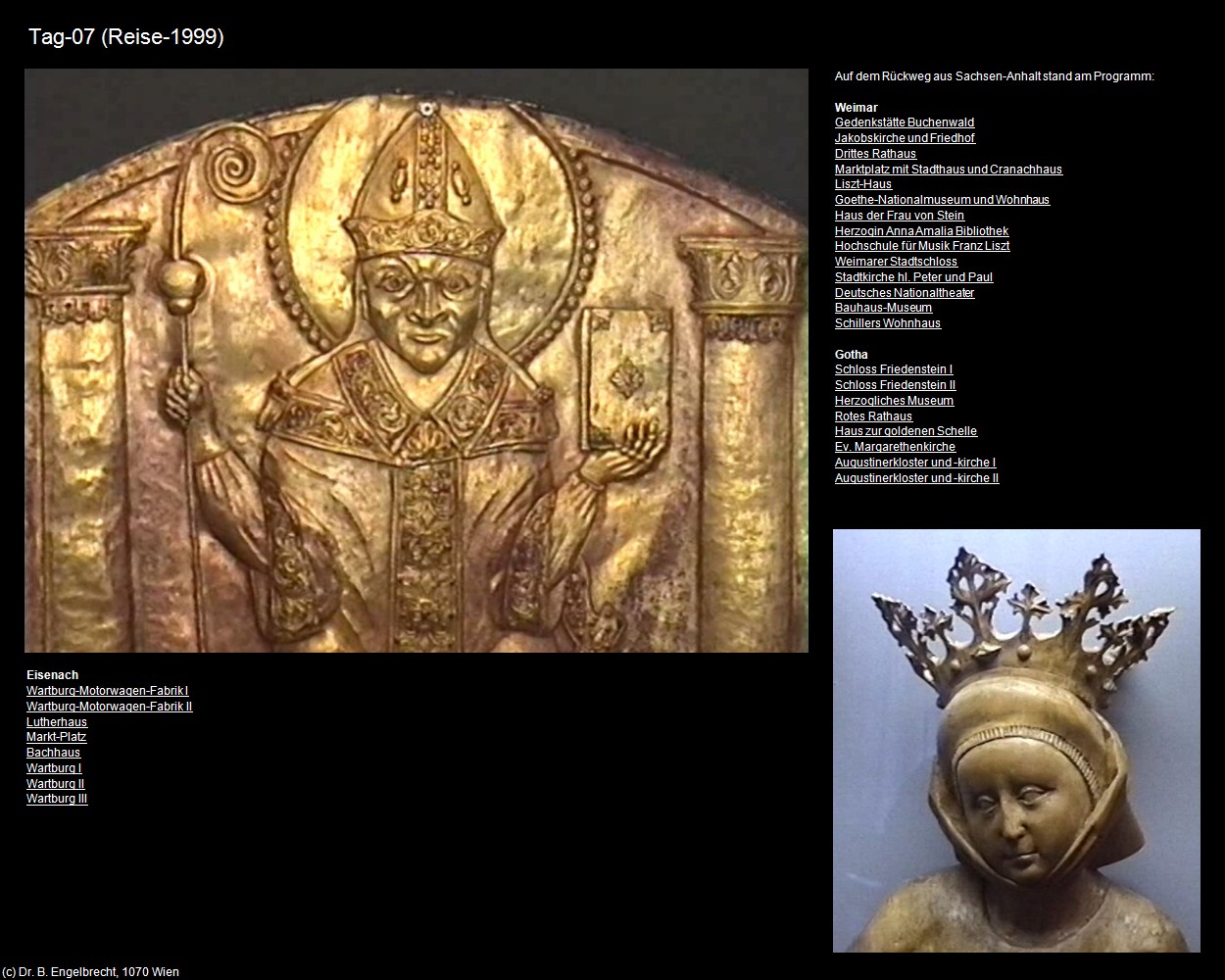Select the Gotha section heading
This screenshot has height=980, width=1225.
[852, 355]
